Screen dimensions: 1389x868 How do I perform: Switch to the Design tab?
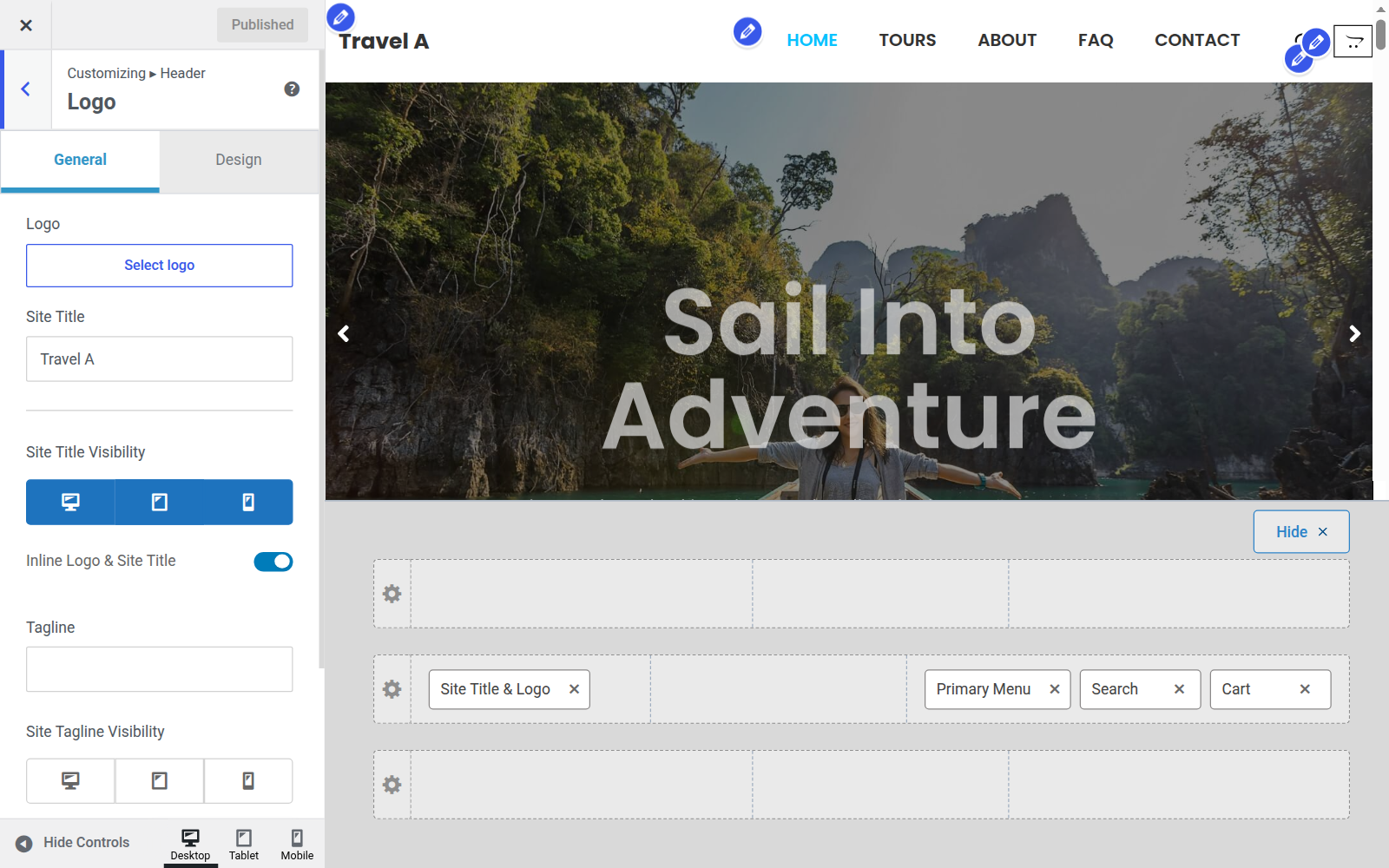239,160
